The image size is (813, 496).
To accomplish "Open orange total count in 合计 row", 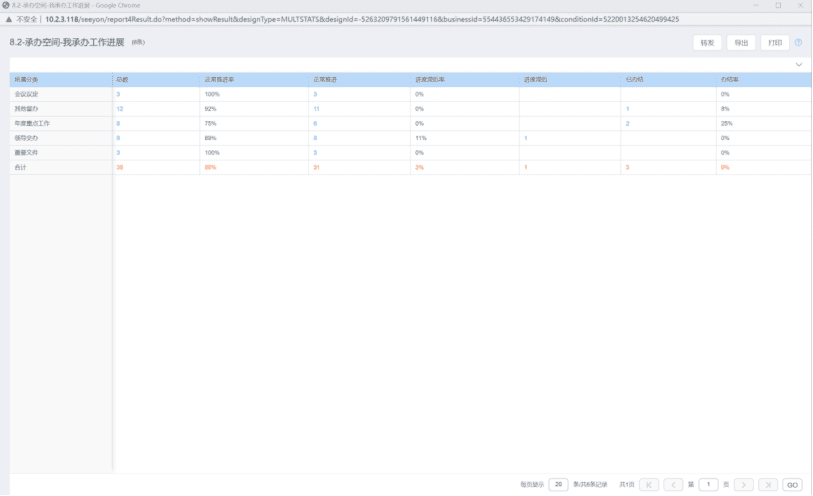I will [120, 167].
